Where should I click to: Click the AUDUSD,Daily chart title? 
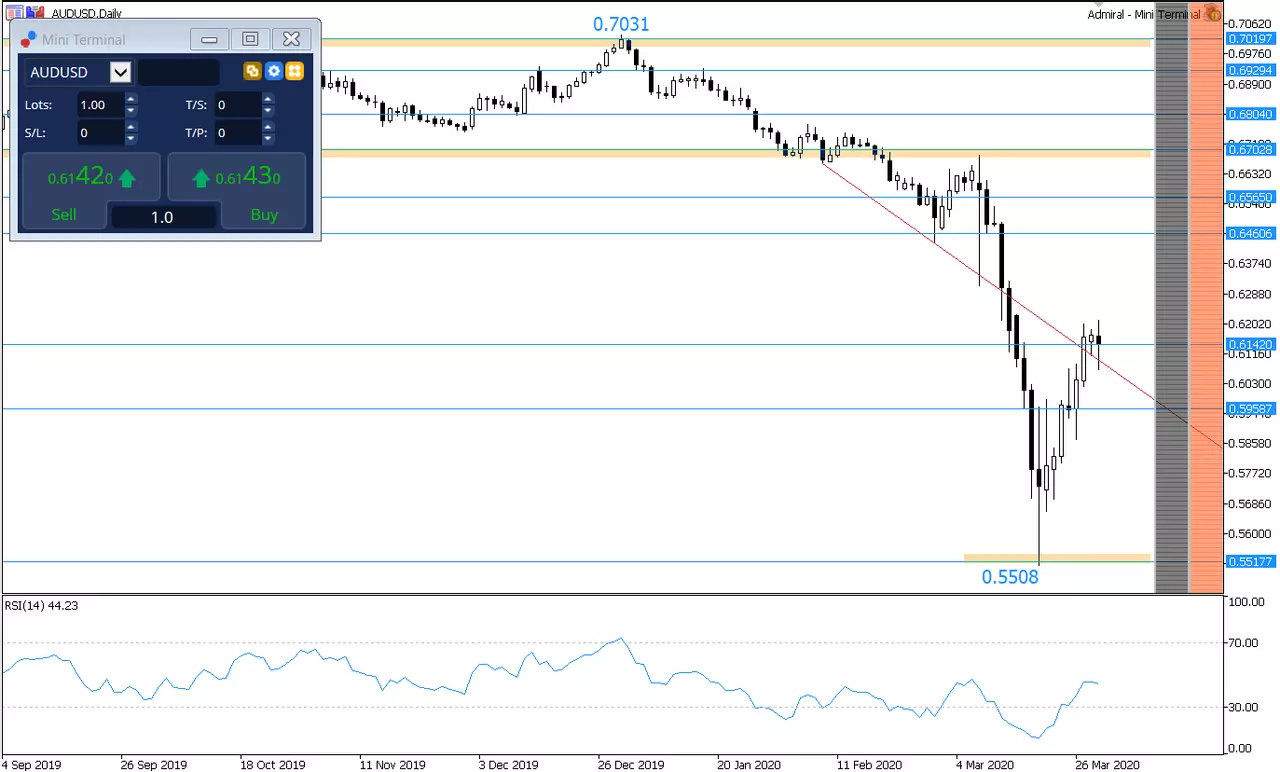87,14
